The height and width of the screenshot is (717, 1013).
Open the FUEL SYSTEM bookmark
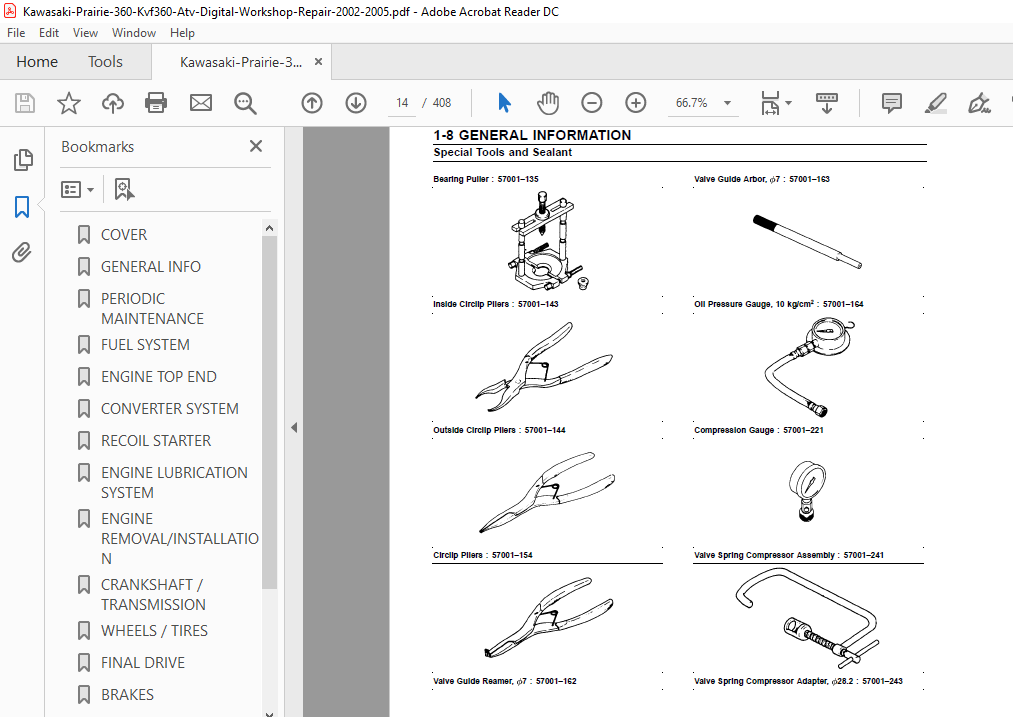point(145,345)
